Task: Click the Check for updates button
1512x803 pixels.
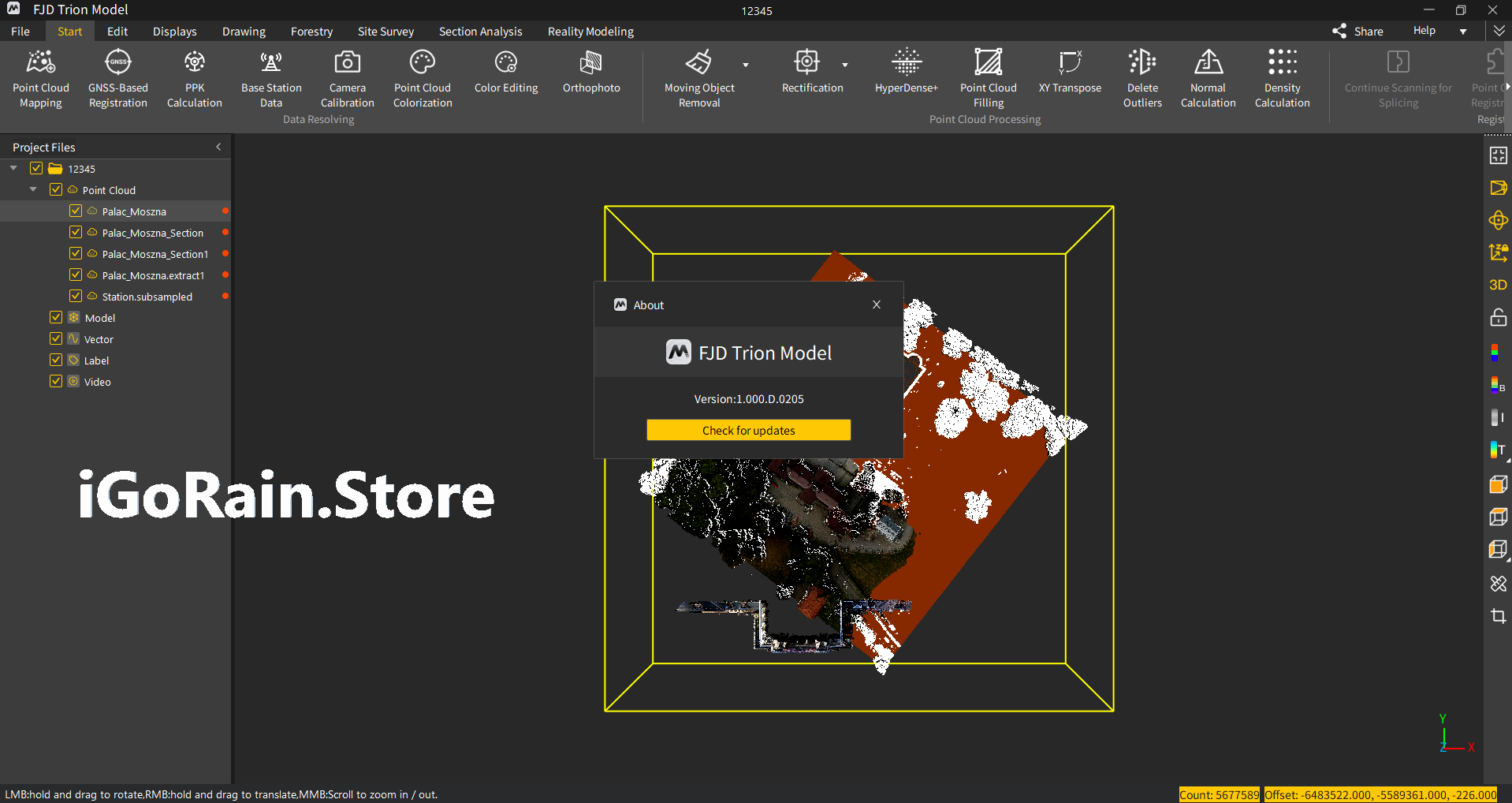Action: pos(748,431)
